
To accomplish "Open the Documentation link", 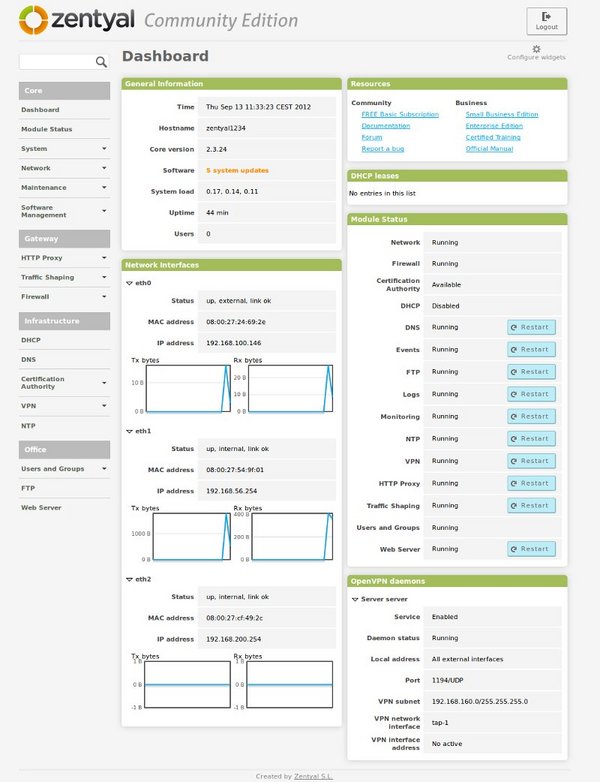I will click(386, 126).
